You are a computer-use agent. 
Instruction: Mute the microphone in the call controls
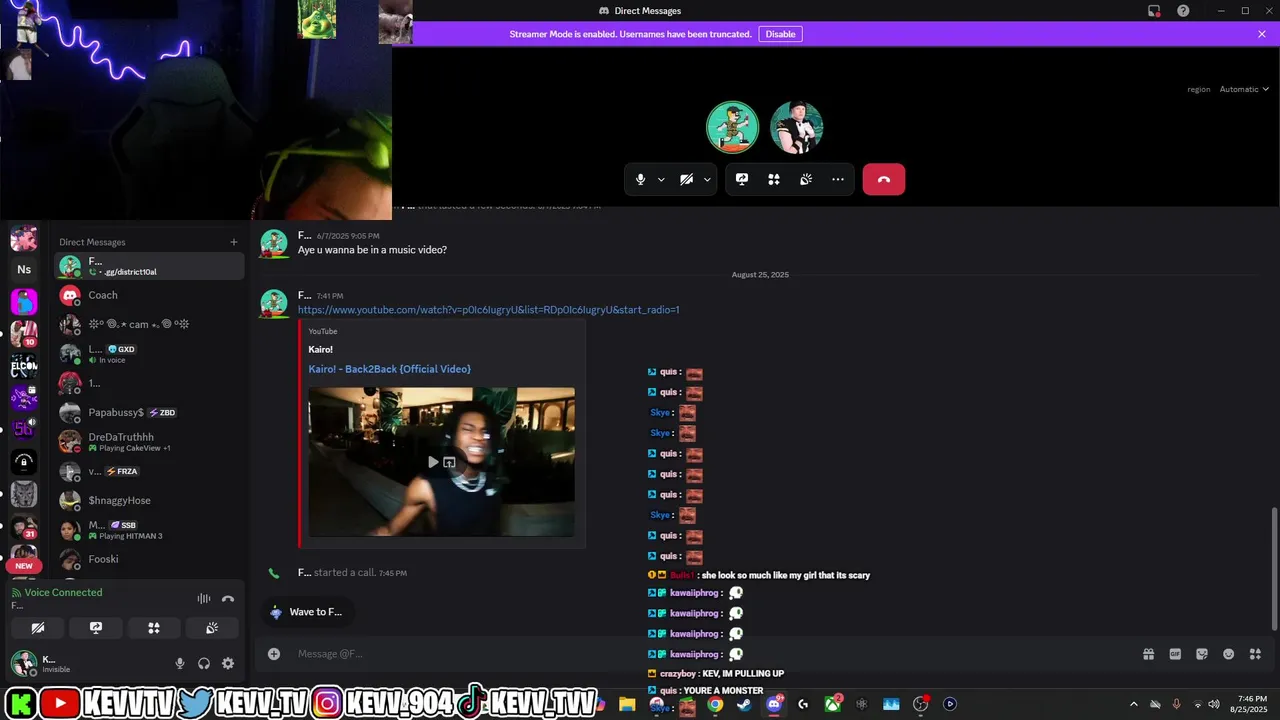[641, 179]
